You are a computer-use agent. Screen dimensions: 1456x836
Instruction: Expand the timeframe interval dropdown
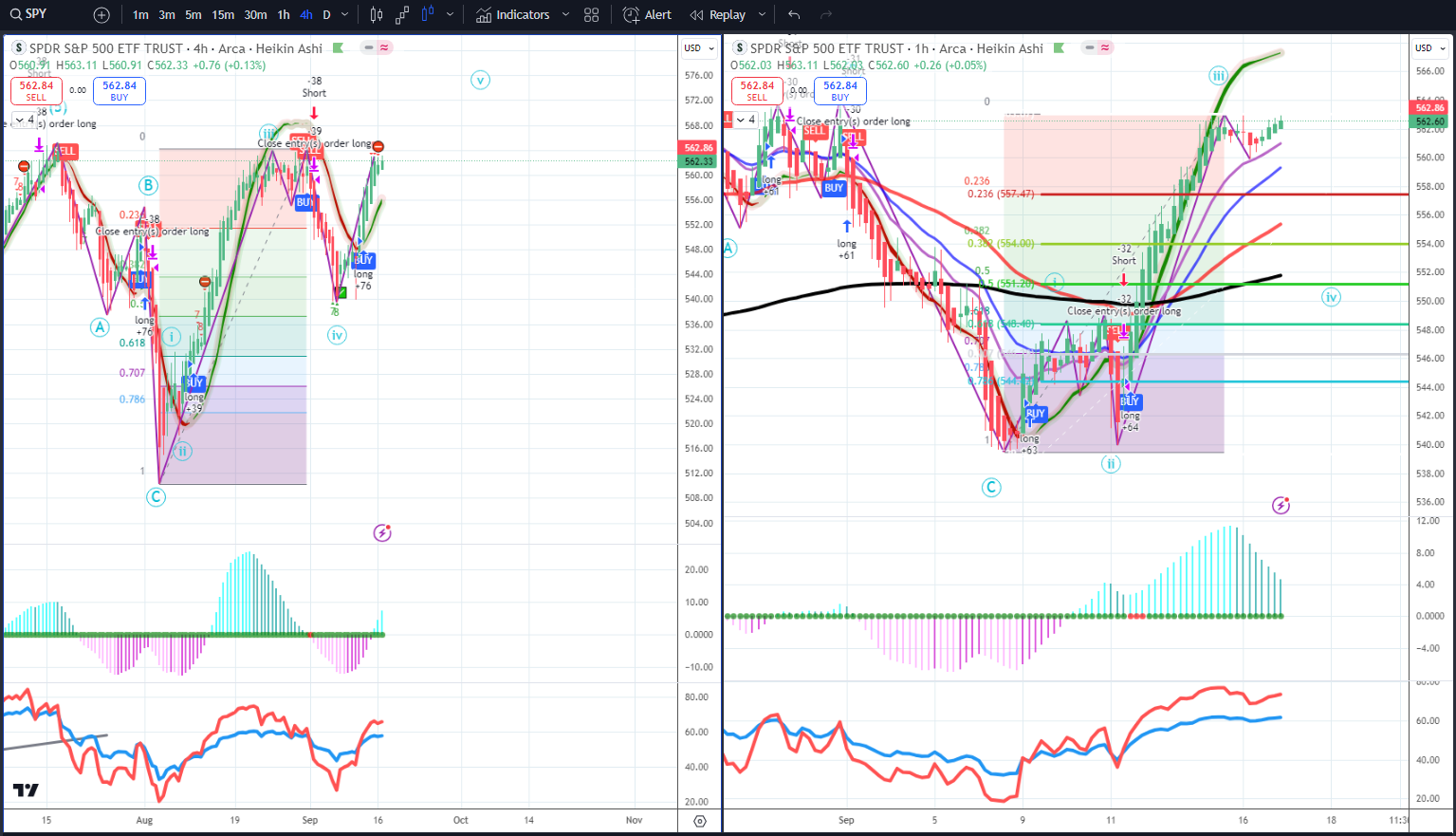pyautogui.click(x=344, y=15)
